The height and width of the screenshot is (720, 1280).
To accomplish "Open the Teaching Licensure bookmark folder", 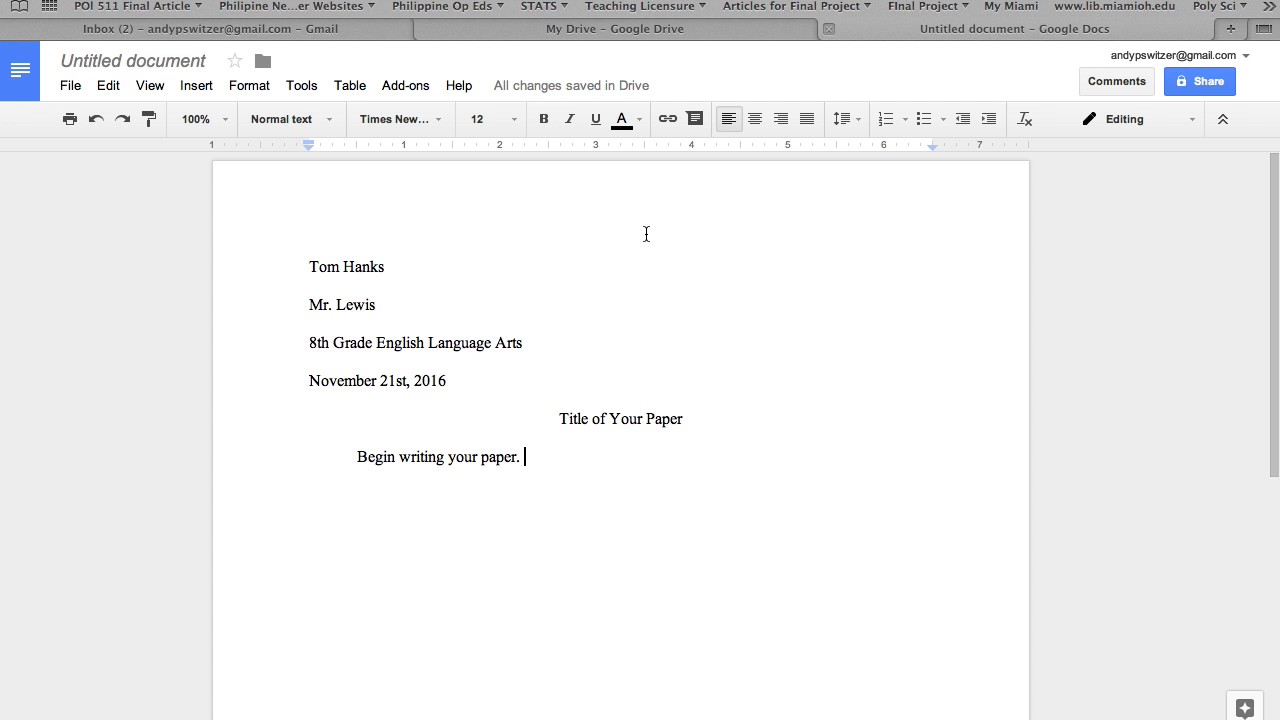I will coord(645,6).
